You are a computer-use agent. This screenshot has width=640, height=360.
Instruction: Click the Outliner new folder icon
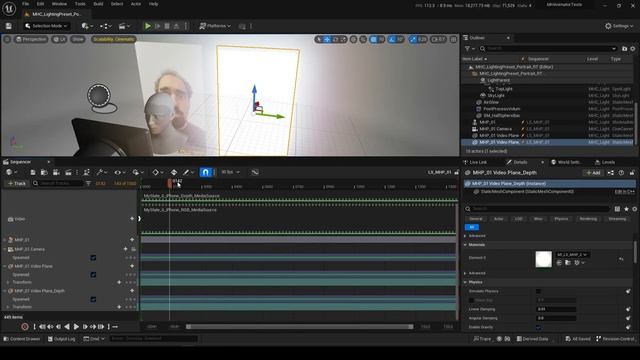point(624,49)
